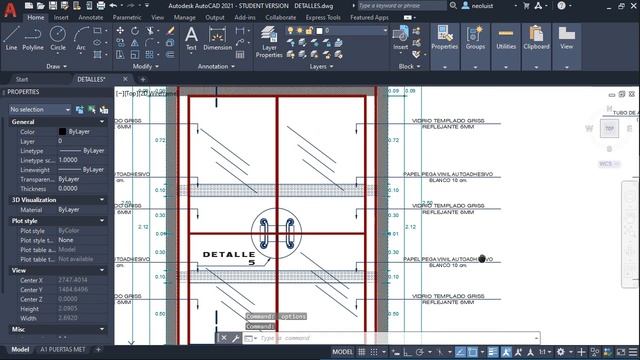The image size is (640, 360).
Task: Open the Annotate ribbon tab
Action: [91, 18]
